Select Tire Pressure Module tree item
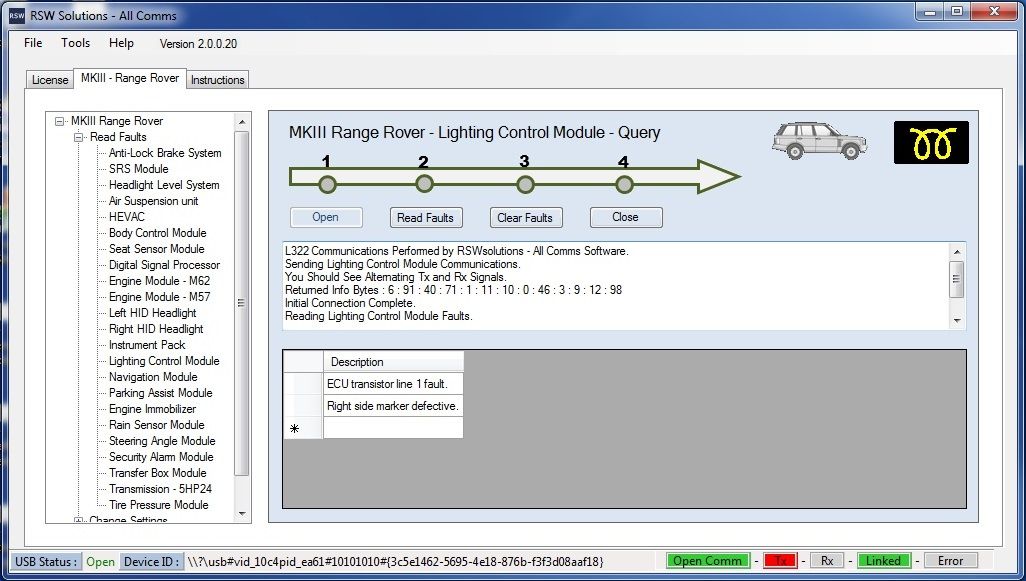 tap(159, 505)
